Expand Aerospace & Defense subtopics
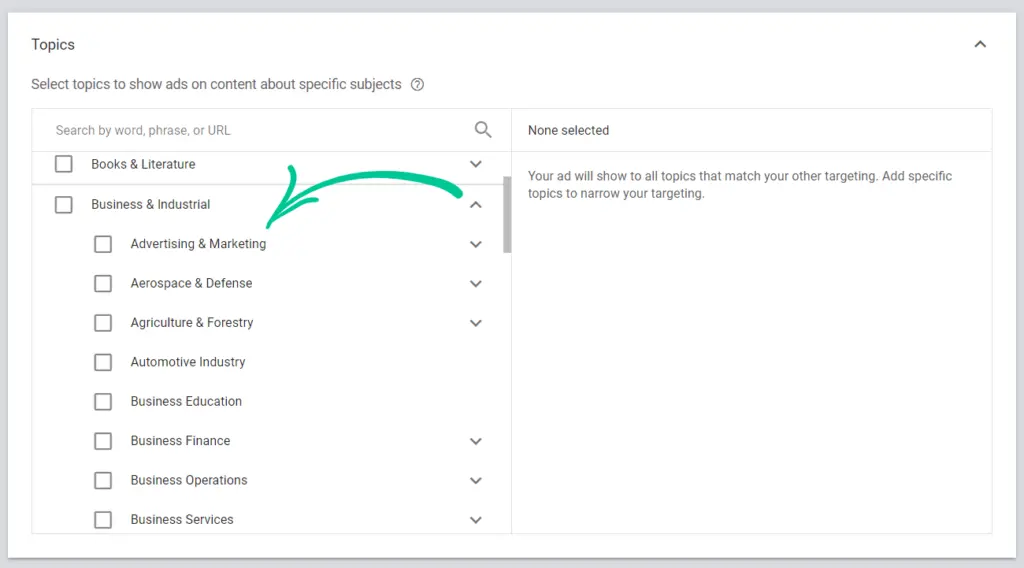 coord(476,284)
